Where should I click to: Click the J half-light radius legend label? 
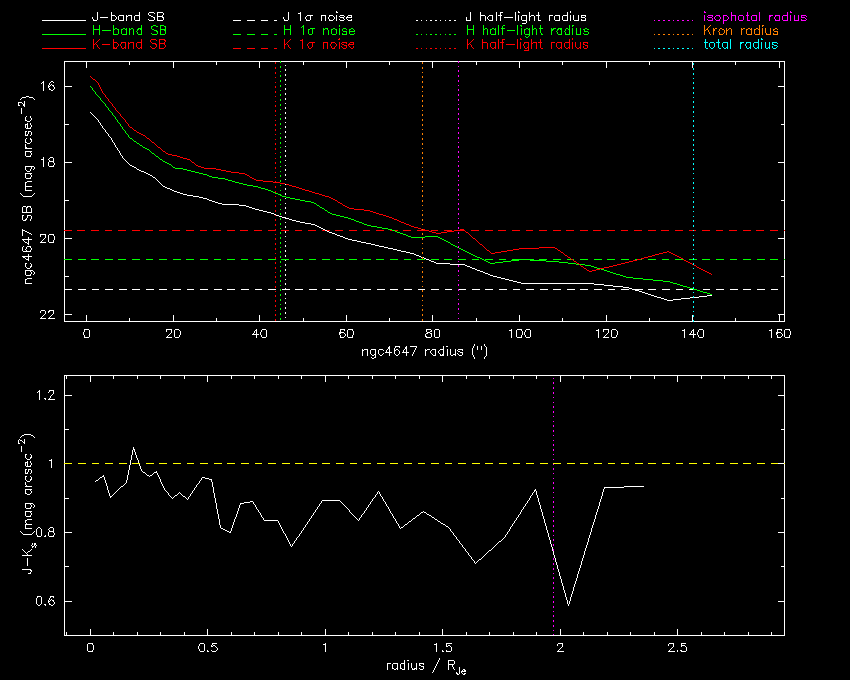[x=527, y=18]
